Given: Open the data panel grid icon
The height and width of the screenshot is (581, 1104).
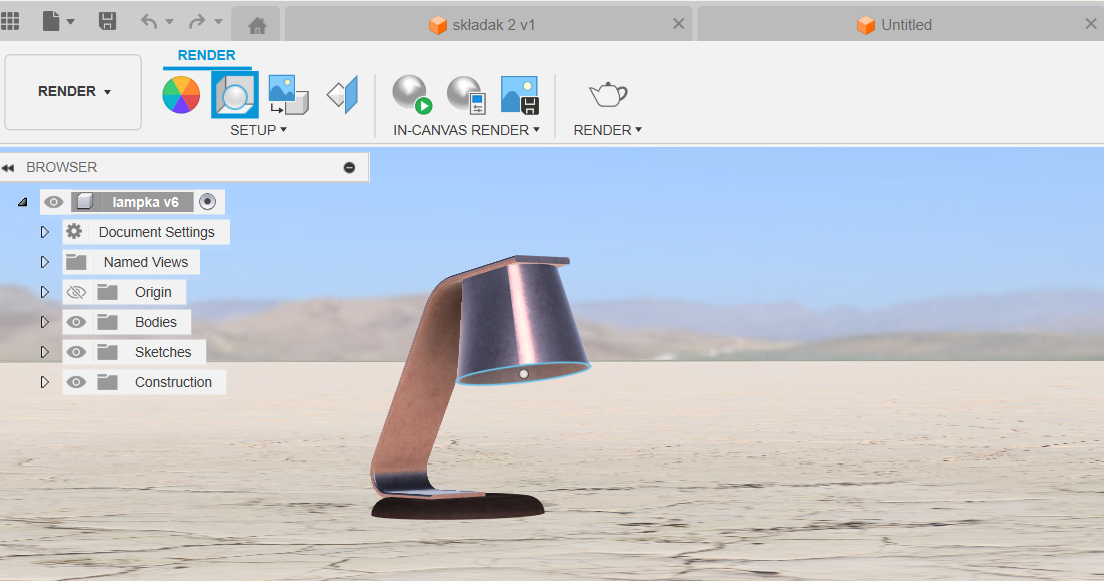Looking at the screenshot, I should 10,21.
